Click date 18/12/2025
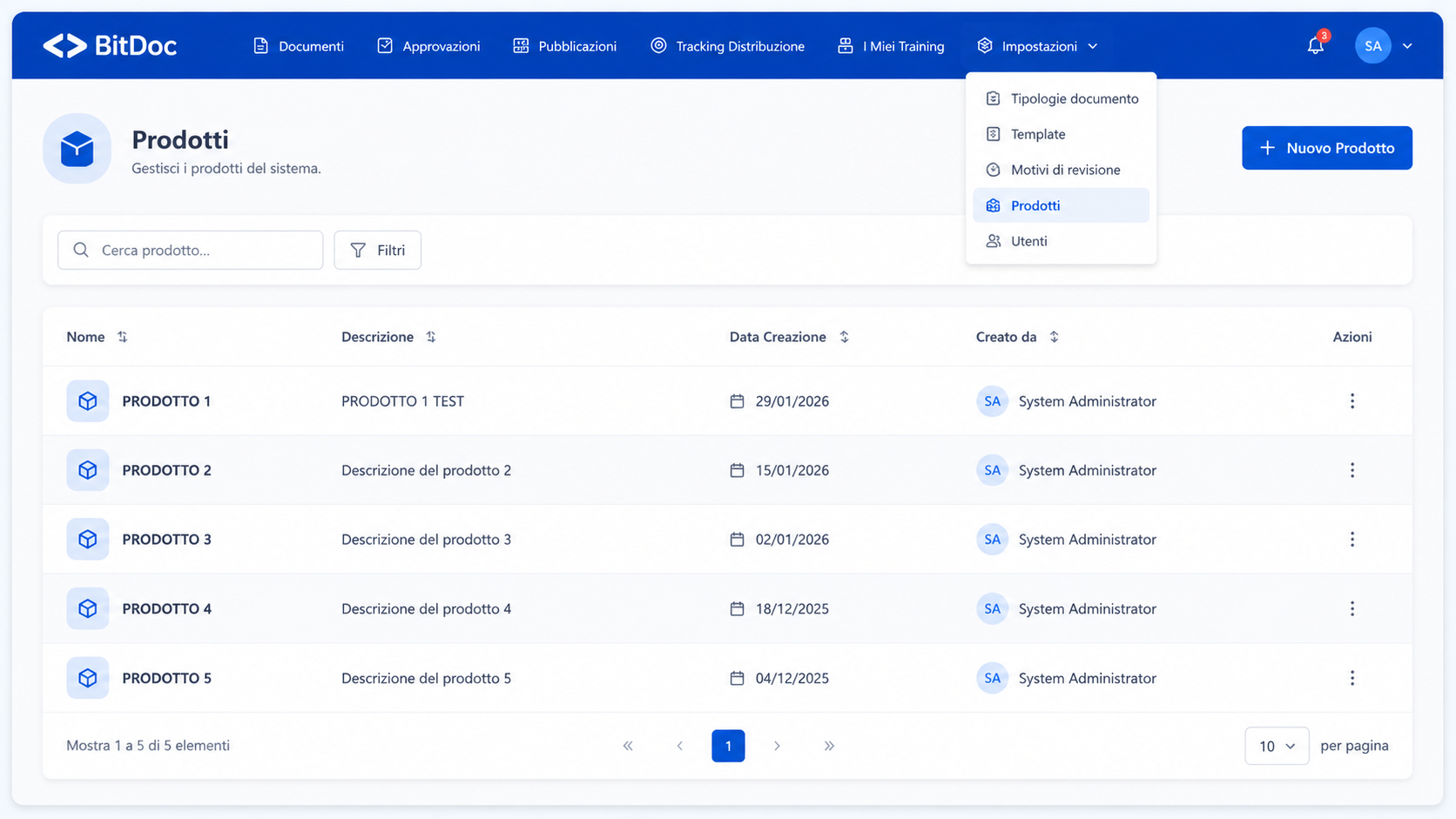The height and width of the screenshot is (819, 1456). 792,608
